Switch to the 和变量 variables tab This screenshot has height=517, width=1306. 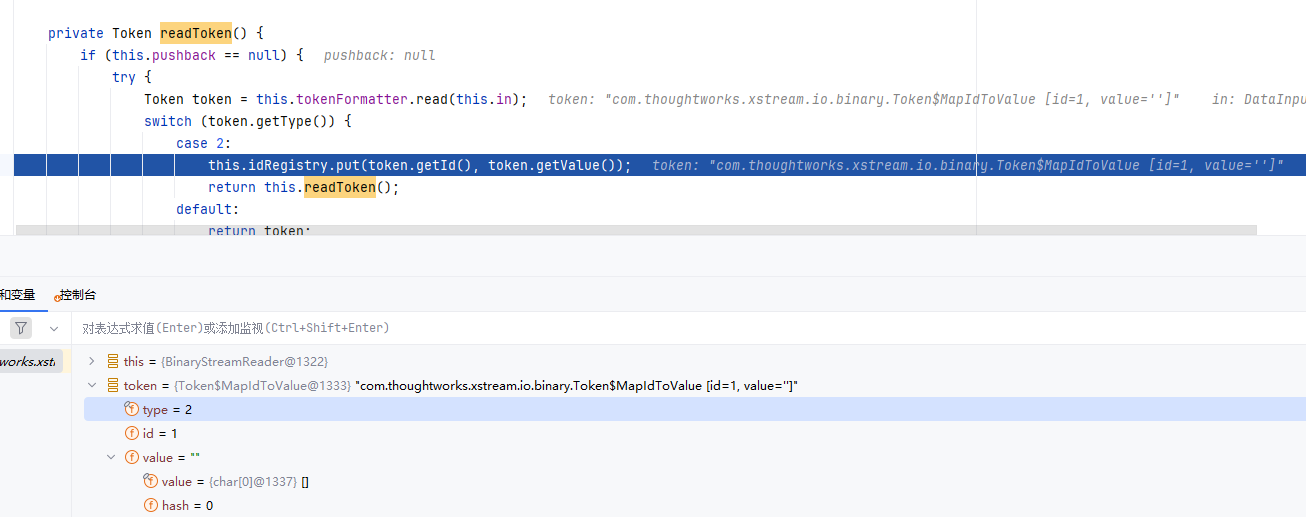[17, 295]
